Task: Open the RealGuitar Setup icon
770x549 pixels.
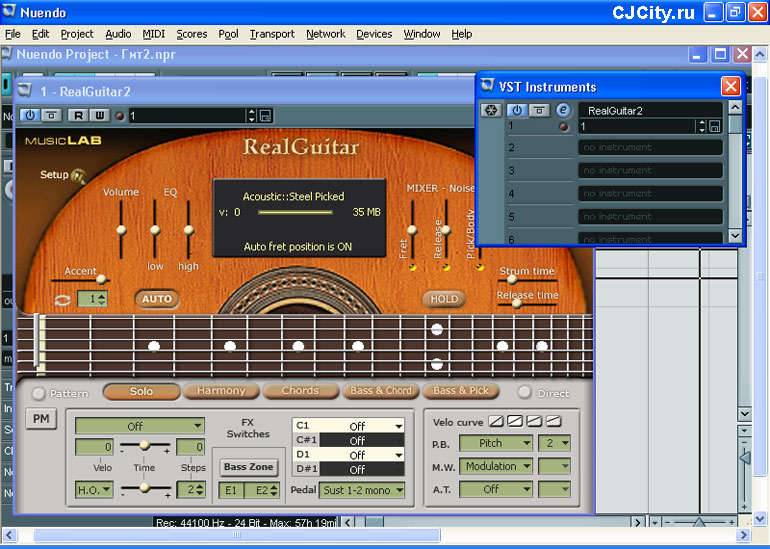Action: pyautogui.click(x=78, y=175)
